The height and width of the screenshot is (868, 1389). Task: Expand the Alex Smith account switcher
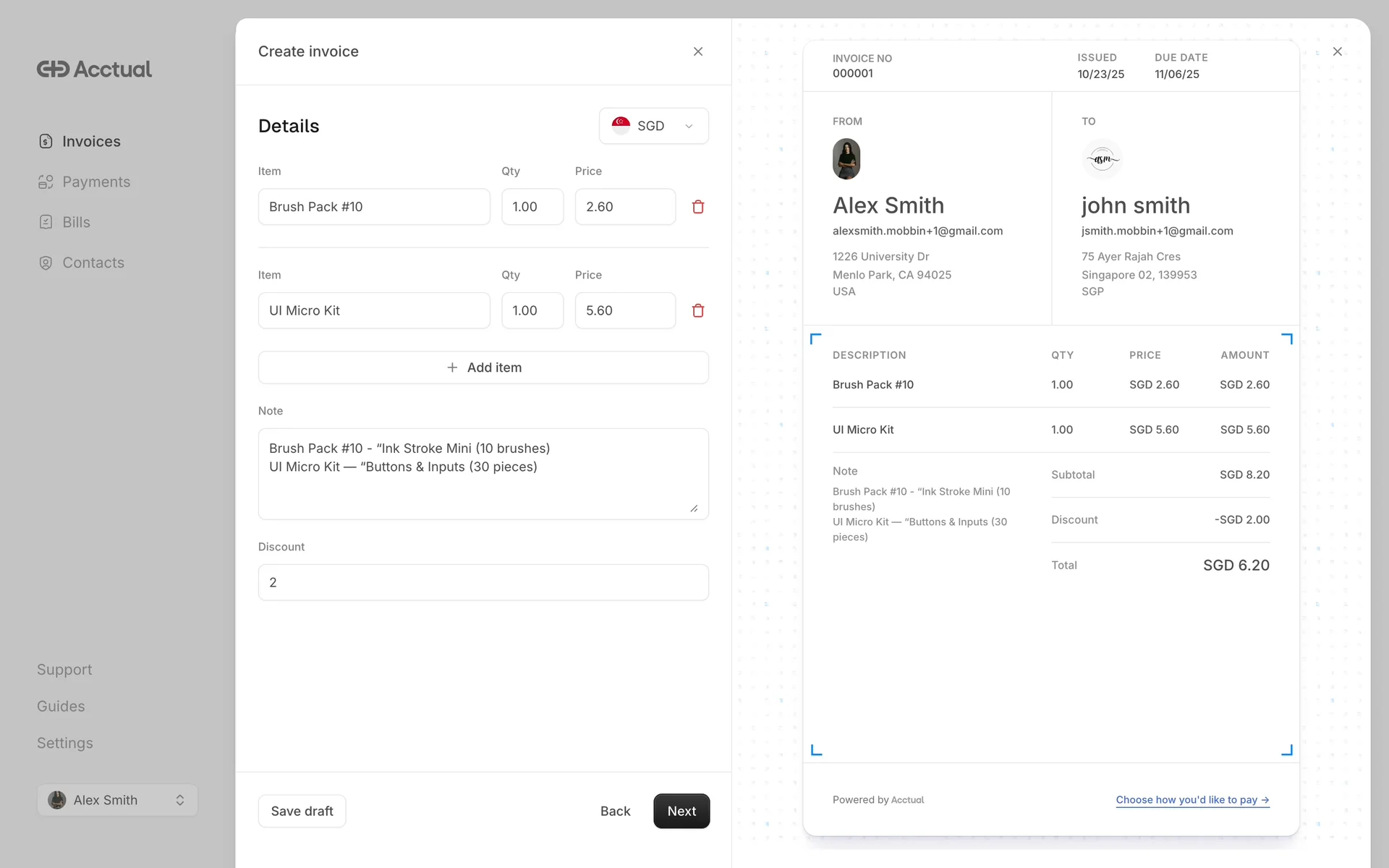117,800
